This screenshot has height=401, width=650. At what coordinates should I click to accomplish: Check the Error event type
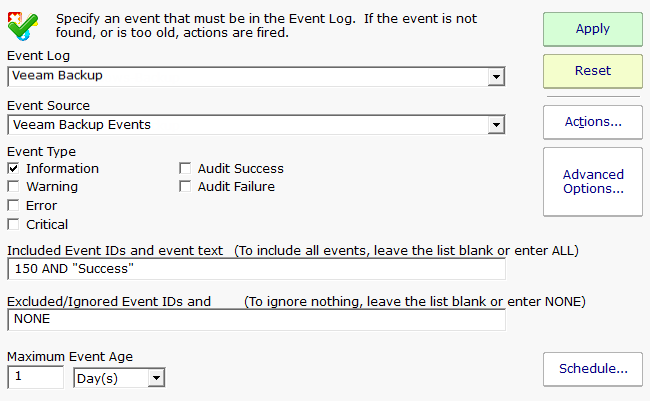pyautogui.click(x=14, y=206)
